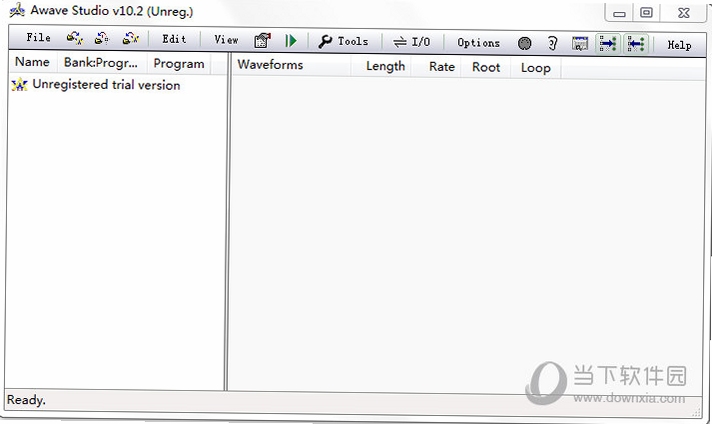The image size is (712, 424).
Task: Click the Loop column header
Action: tap(535, 68)
